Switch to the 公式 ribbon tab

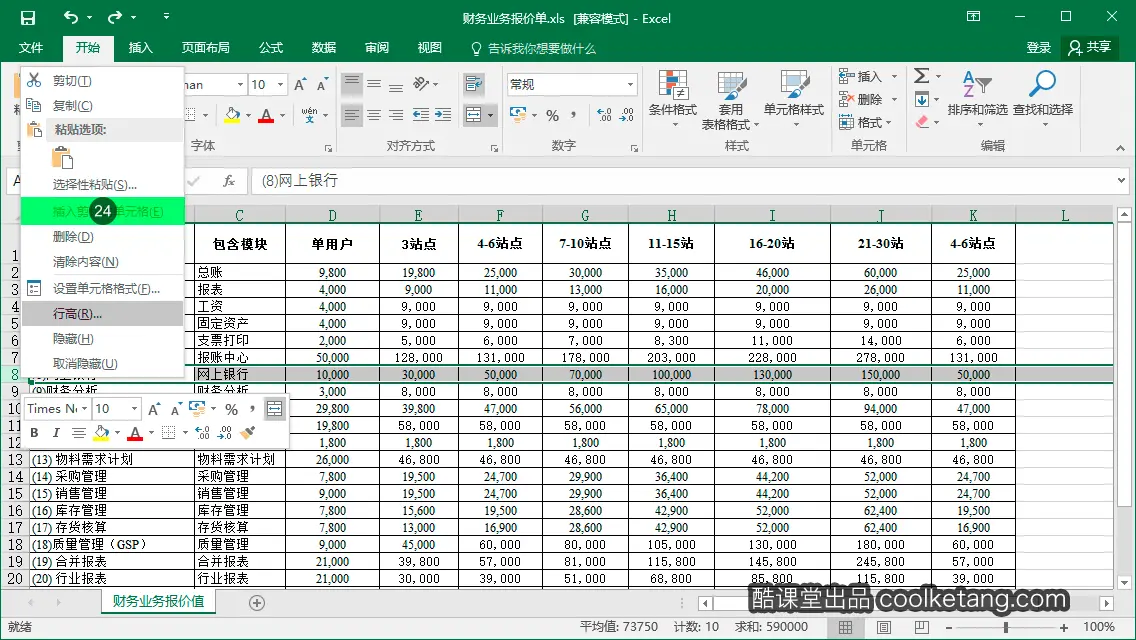pos(270,48)
